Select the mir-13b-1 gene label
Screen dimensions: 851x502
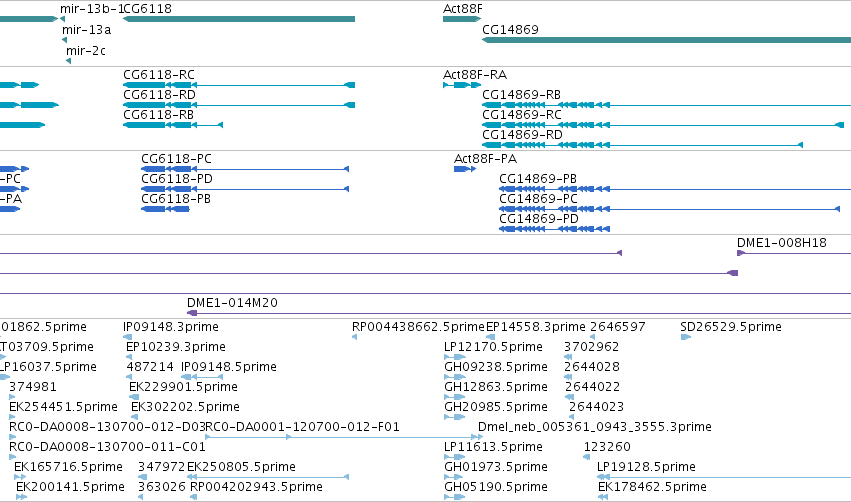click(x=92, y=9)
